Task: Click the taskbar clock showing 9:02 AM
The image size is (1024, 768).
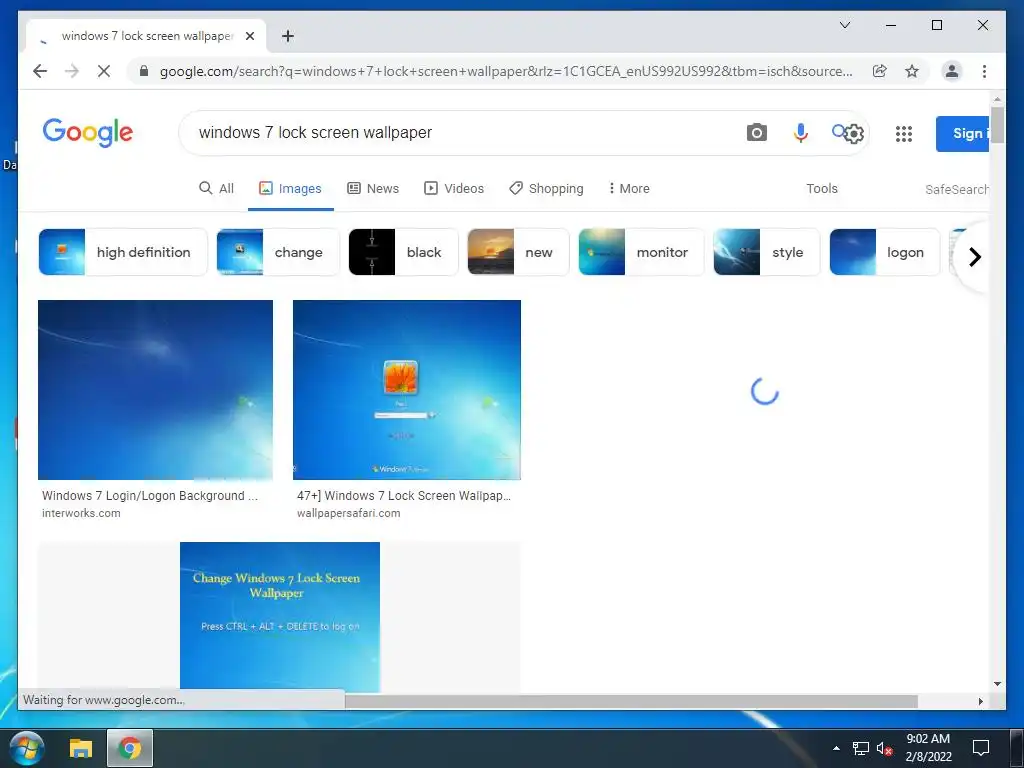Action: click(928, 748)
